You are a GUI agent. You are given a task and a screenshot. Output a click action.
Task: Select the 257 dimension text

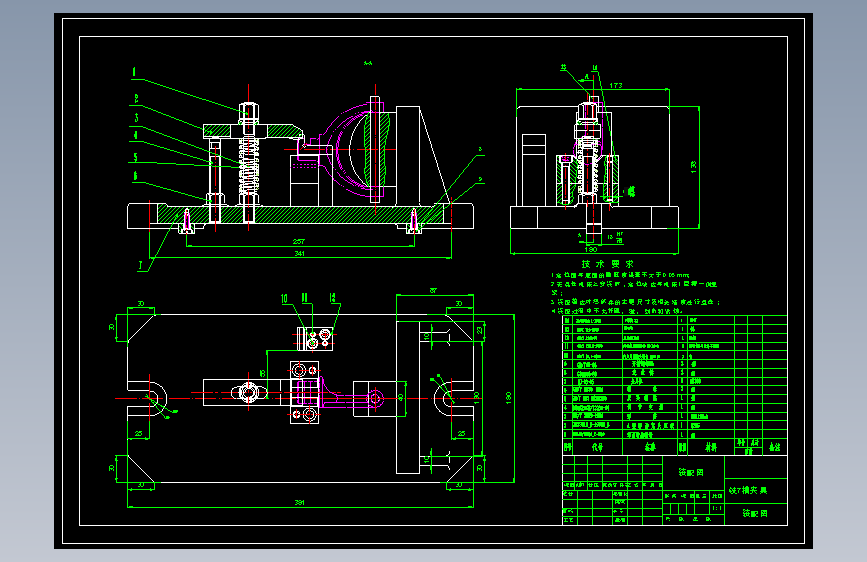coord(299,242)
